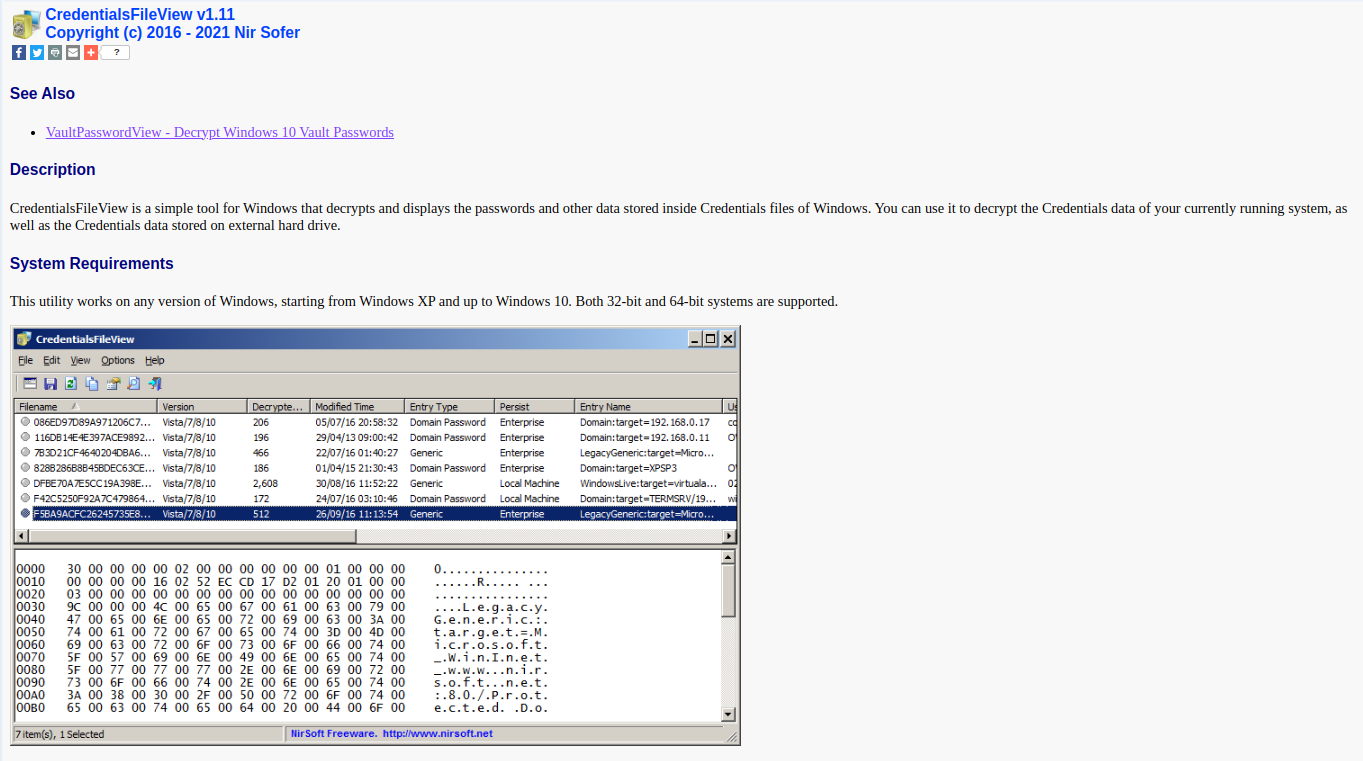Click the '7 item(s), 1 Selected' status text
Image resolution: width=1363 pixels, height=761 pixels.
[x=59, y=734]
